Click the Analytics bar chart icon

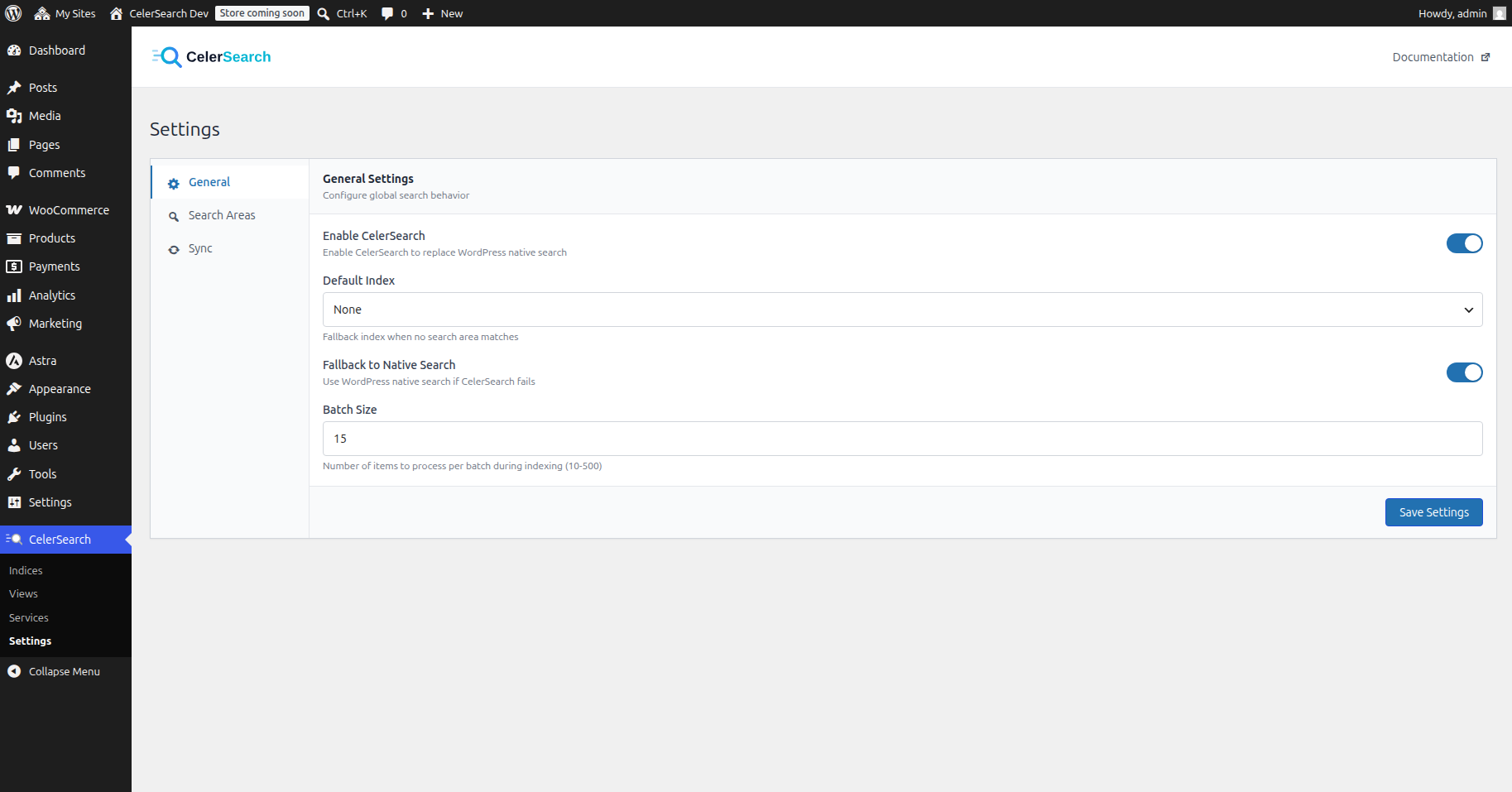tap(14, 295)
